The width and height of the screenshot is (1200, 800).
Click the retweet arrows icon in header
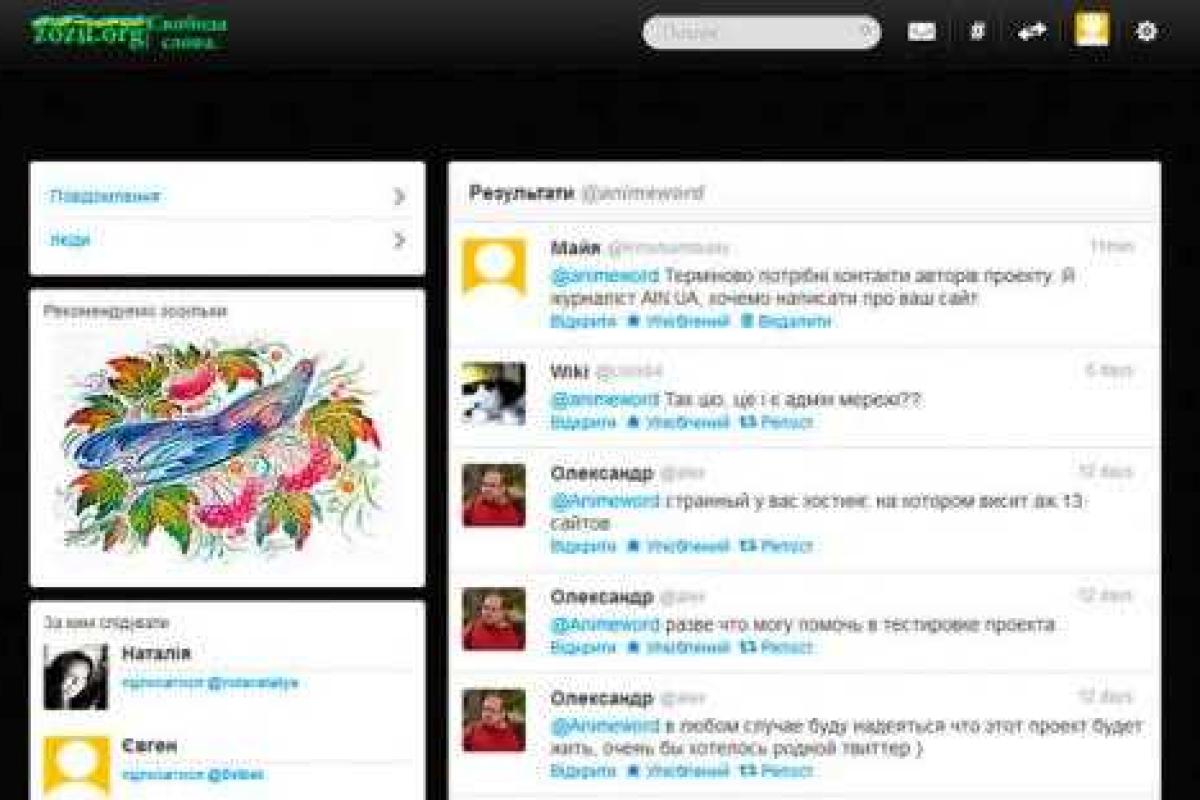[1031, 32]
